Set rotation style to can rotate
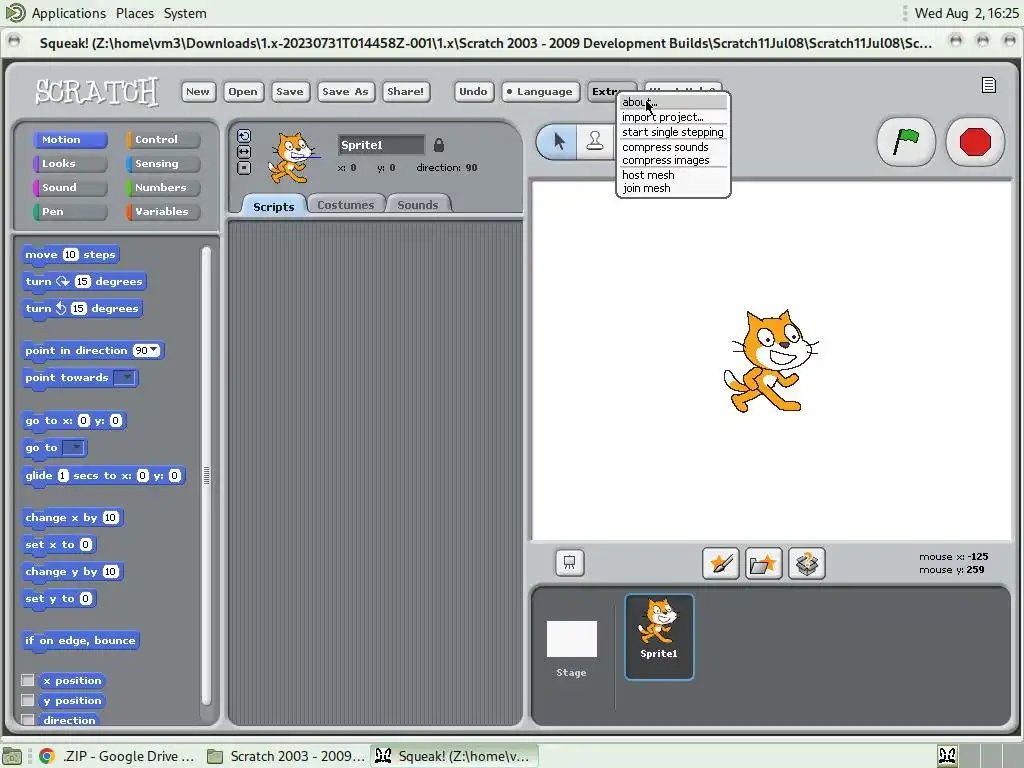The height and width of the screenshot is (768, 1024). (x=244, y=136)
